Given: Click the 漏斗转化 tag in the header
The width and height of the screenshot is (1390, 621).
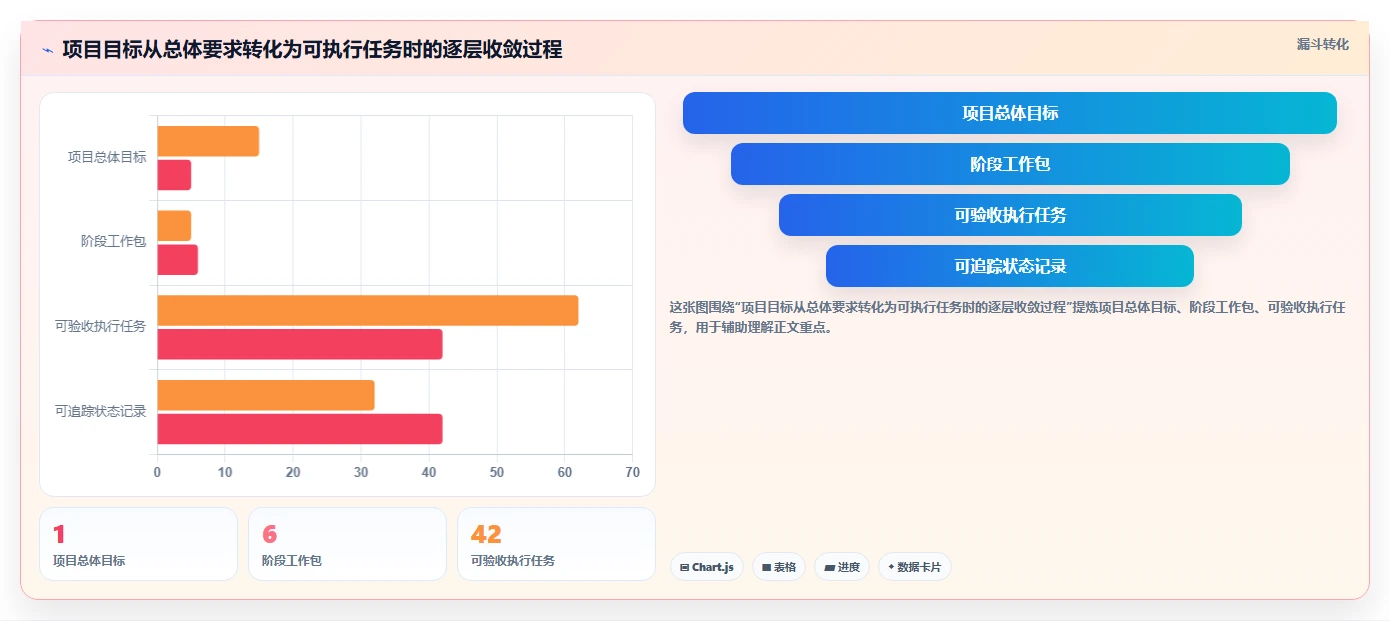Looking at the screenshot, I should pos(1322,44).
